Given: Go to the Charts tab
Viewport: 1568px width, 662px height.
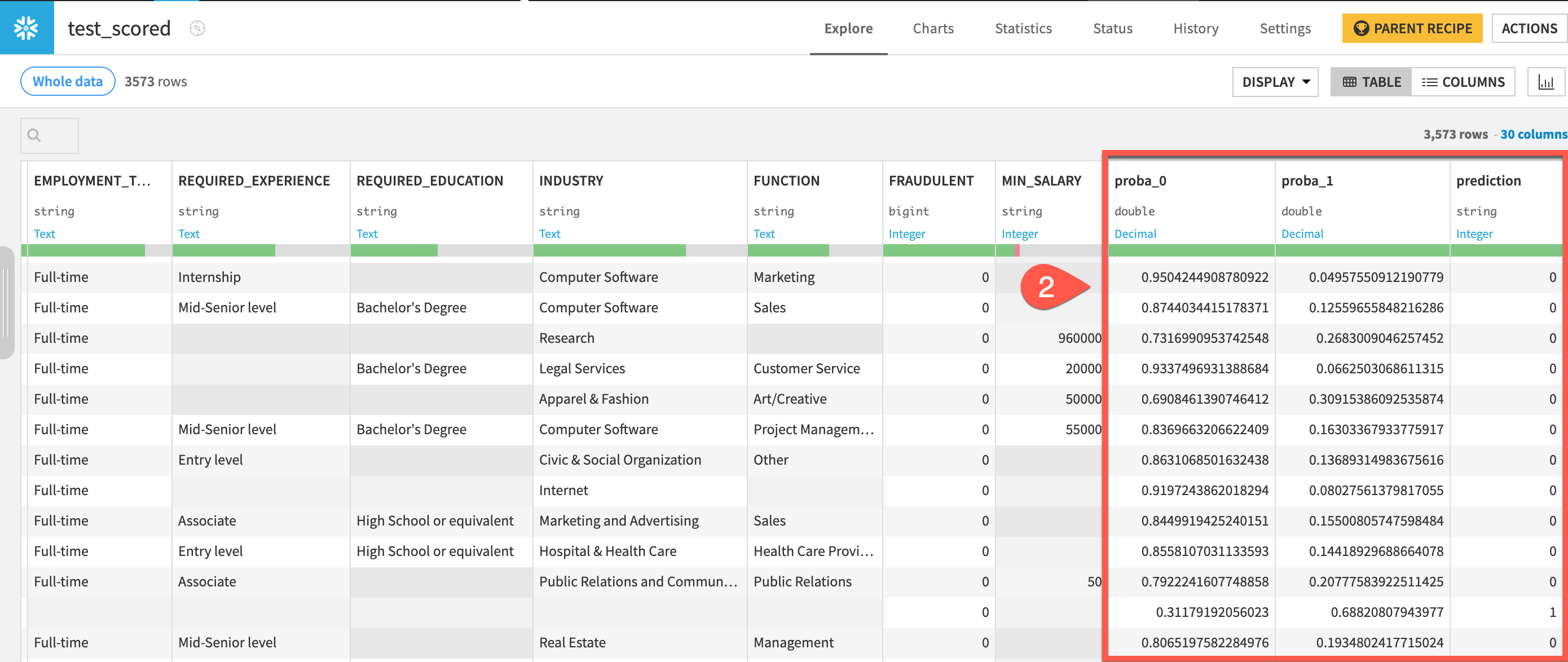Looking at the screenshot, I should [x=932, y=29].
